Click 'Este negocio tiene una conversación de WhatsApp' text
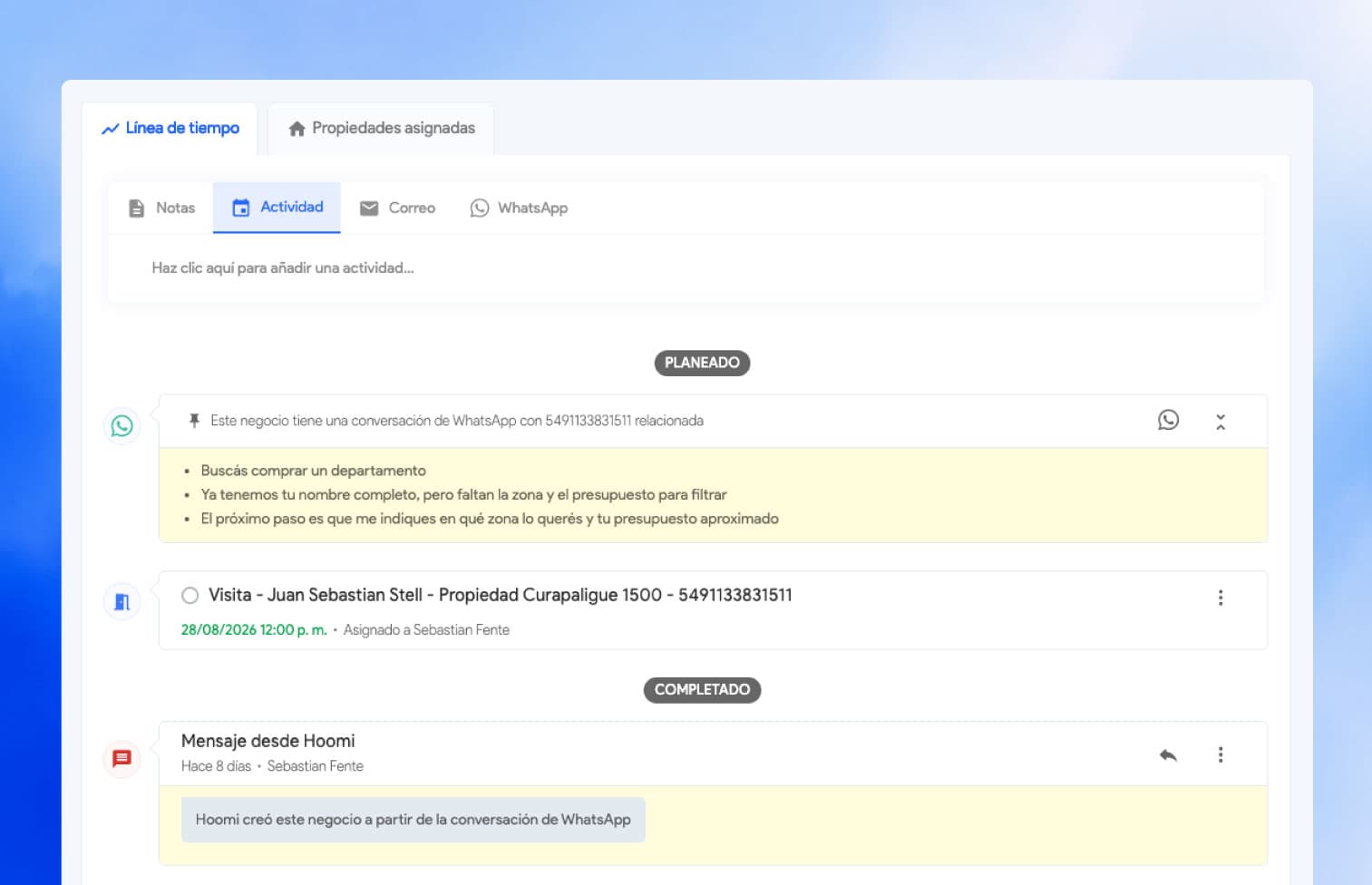Viewport: 1372px width, 885px height. 457,421
